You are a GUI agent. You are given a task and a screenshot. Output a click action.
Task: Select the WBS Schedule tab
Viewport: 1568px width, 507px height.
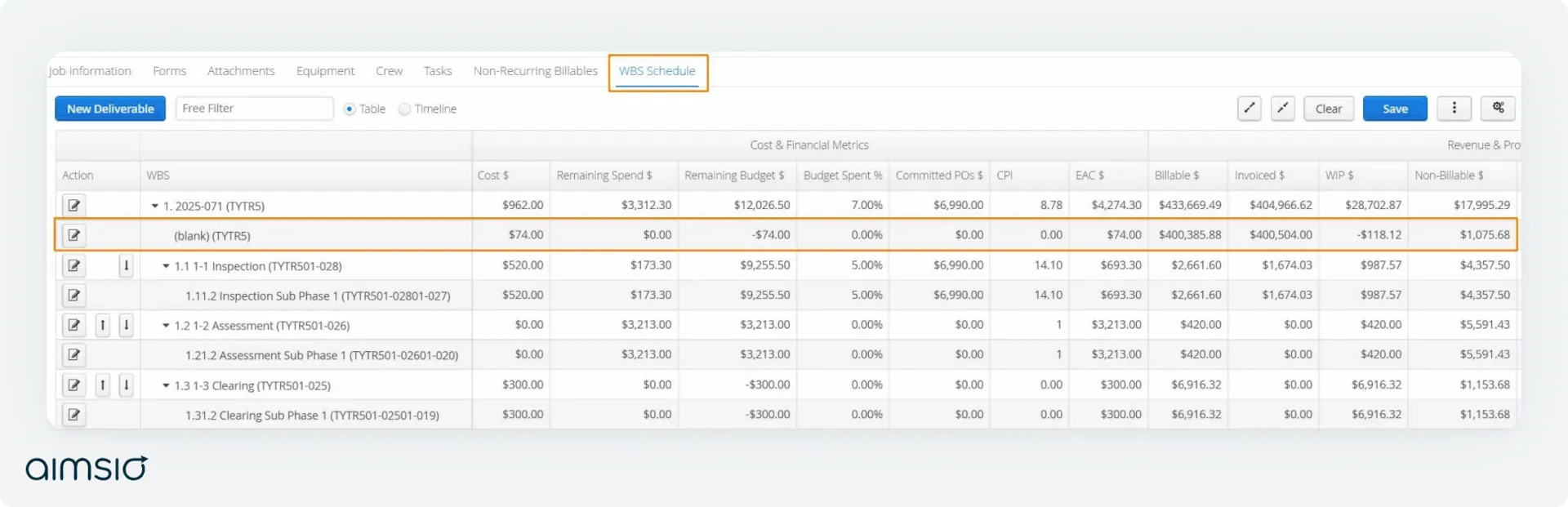pyautogui.click(x=657, y=72)
